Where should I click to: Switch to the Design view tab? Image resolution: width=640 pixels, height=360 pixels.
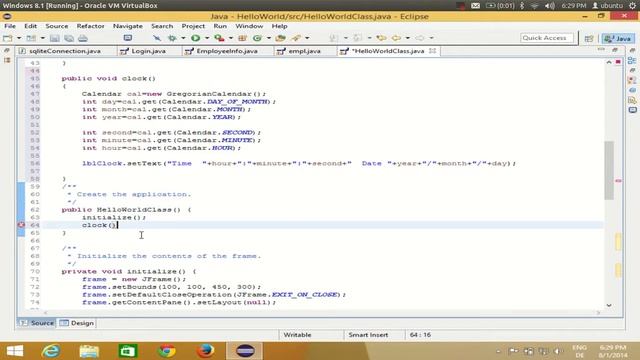click(77, 323)
